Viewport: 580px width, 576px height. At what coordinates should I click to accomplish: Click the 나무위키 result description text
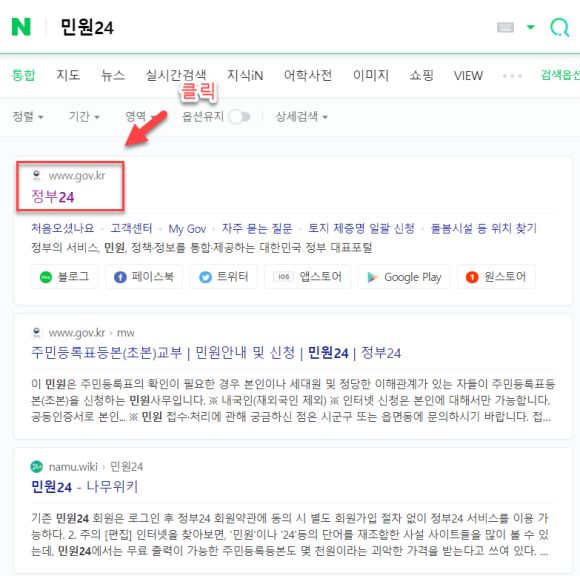coord(290,534)
